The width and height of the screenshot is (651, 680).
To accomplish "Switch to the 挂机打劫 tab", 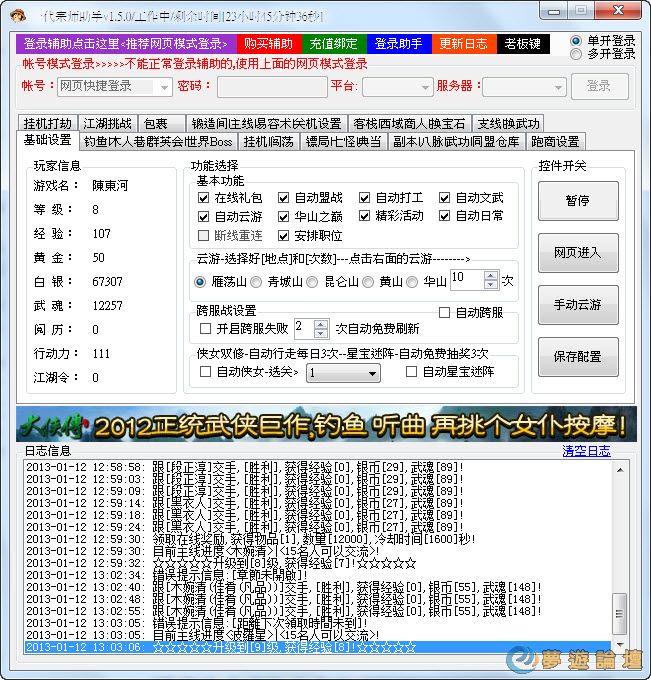I will (x=47, y=124).
